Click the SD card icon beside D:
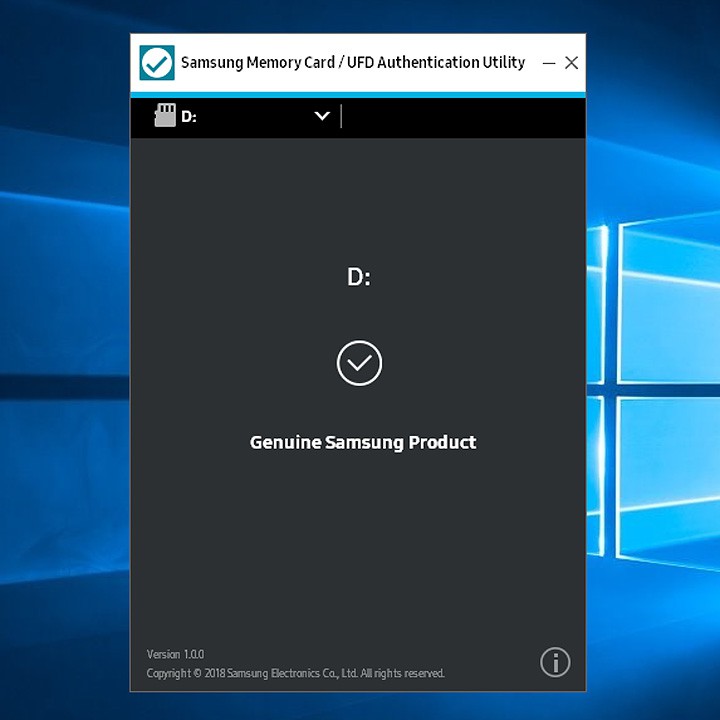720x720 pixels. coord(165,116)
